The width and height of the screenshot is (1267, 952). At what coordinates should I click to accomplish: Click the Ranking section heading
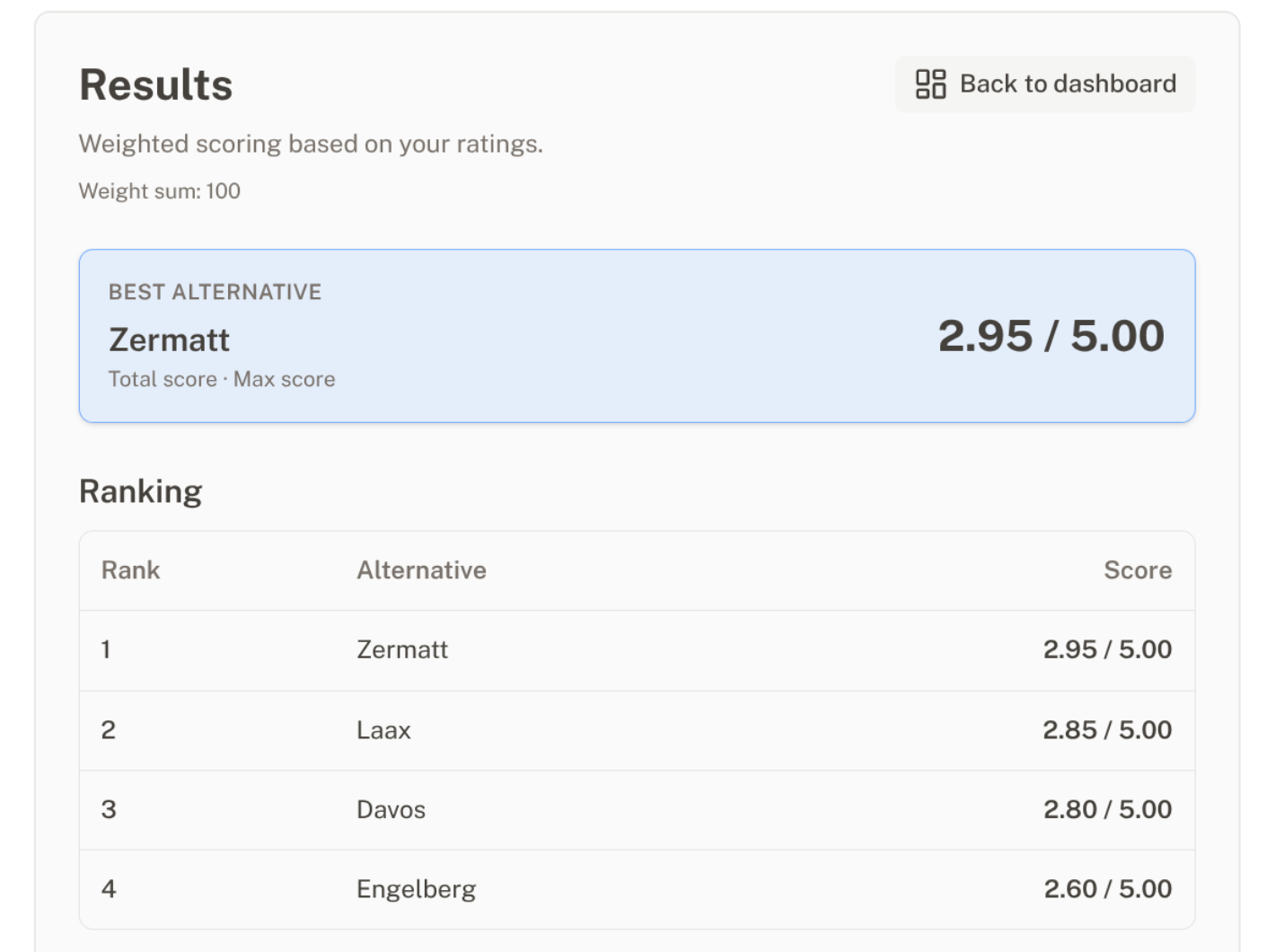pos(140,491)
